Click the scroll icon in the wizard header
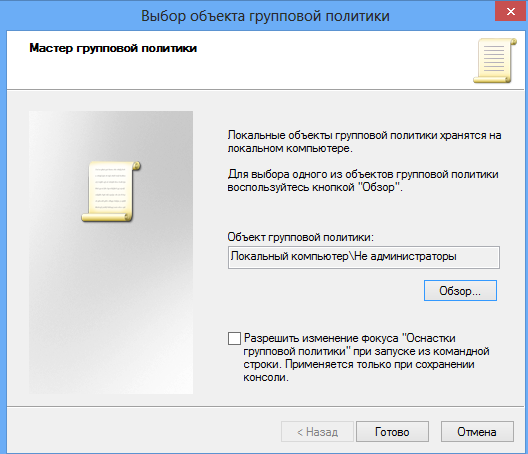Viewport: 528px width, 454px height. (495, 61)
